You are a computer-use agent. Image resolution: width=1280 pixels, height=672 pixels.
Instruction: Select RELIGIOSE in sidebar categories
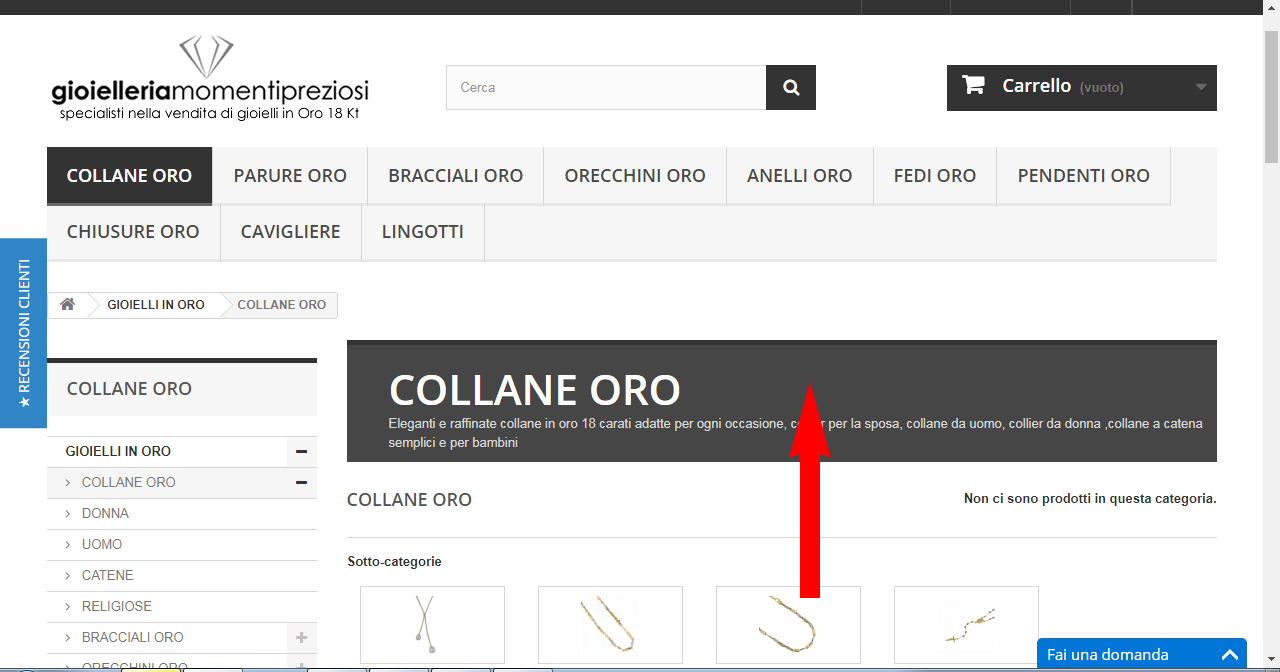(x=117, y=607)
